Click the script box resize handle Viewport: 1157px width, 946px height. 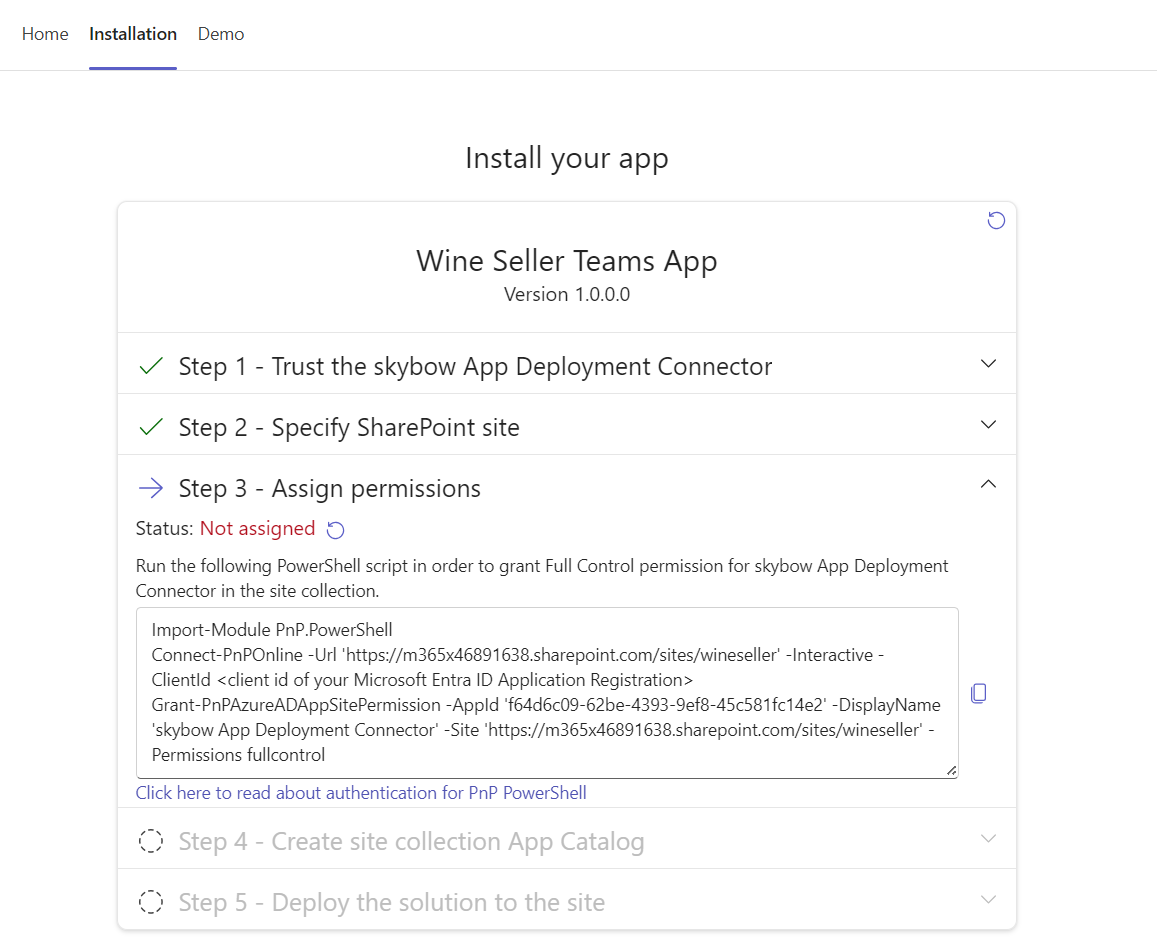click(951, 771)
